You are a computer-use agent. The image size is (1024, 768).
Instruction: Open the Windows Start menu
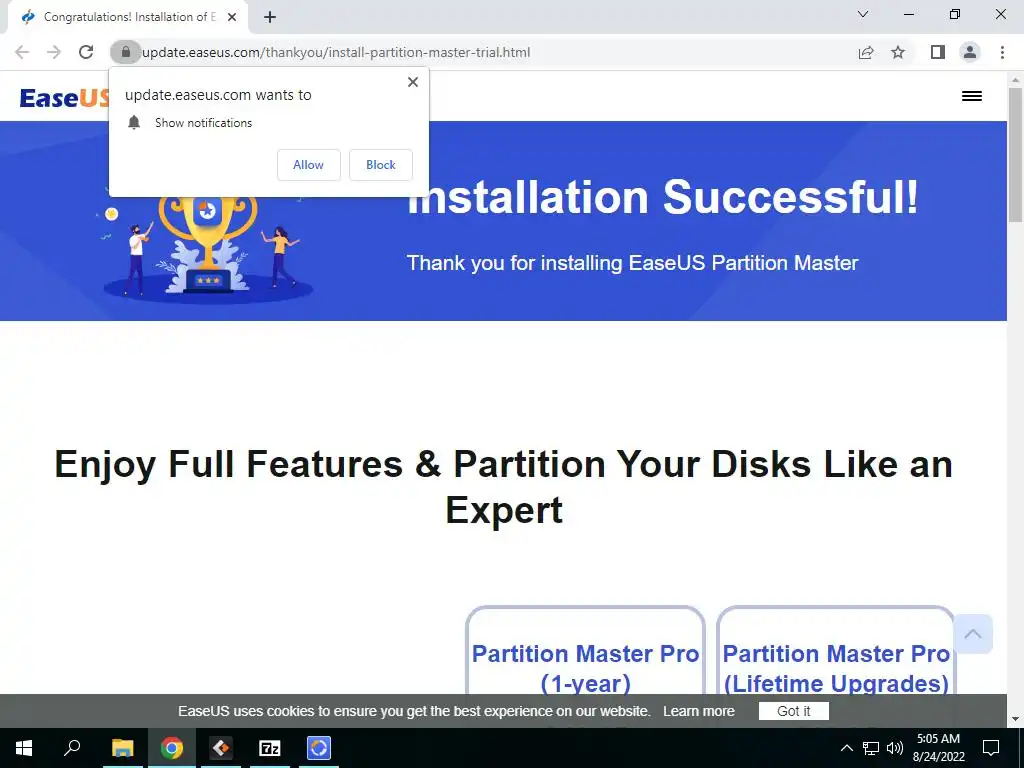(24, 748)
